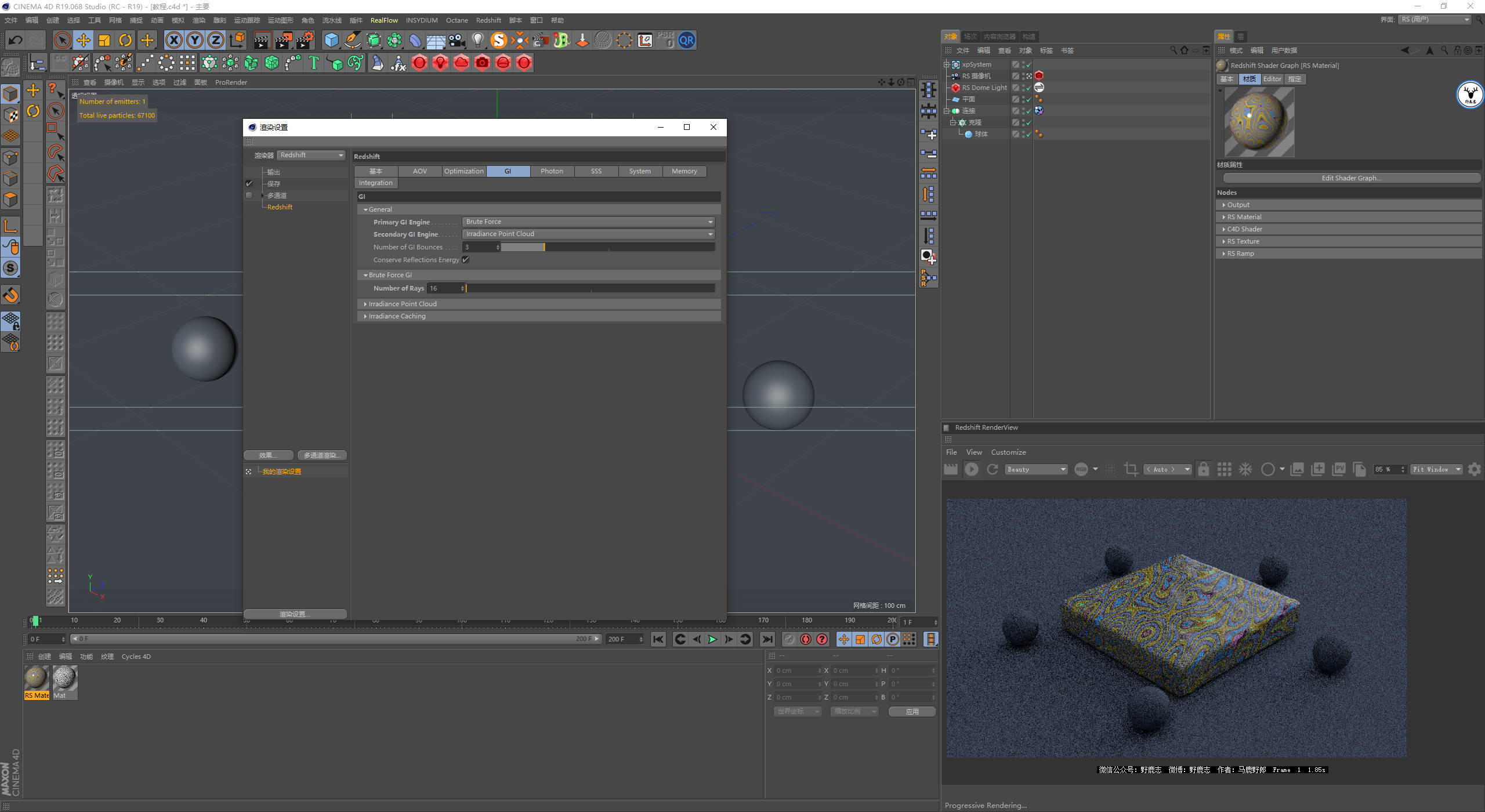Viewport: 1485px width, 812px height.
Task: Toggle the X axis lock icon
Action: pos(173,40)
